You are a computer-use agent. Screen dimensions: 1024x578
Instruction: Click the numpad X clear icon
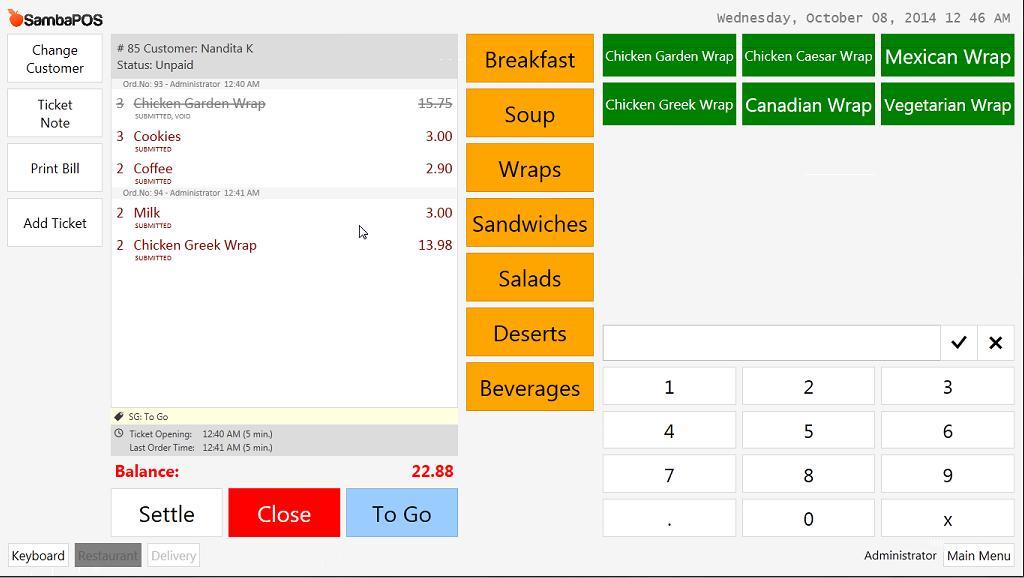[x=995, y=343]
